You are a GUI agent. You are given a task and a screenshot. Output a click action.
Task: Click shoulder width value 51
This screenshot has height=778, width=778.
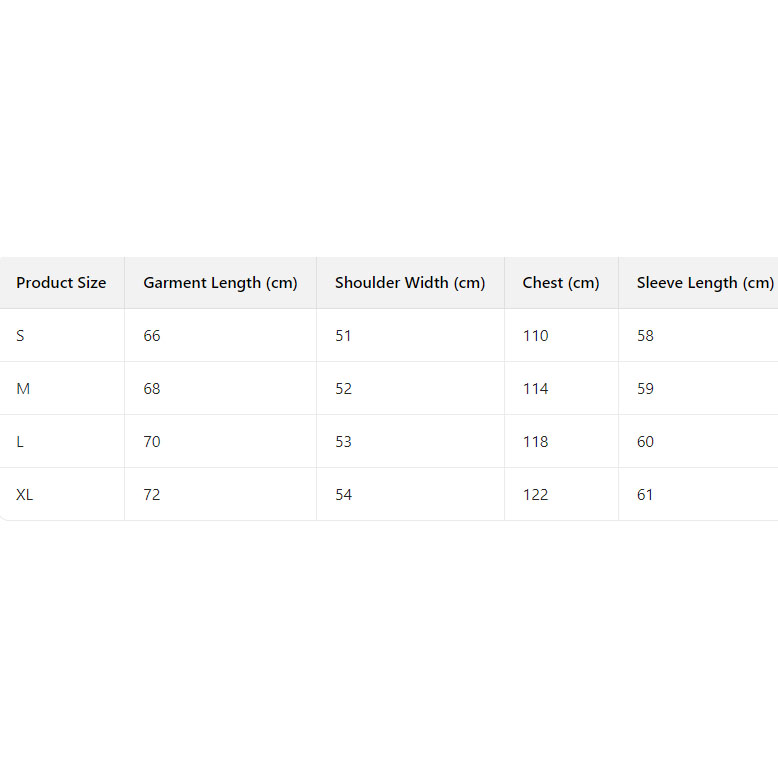pyautogui.click(x=344, y=336)
